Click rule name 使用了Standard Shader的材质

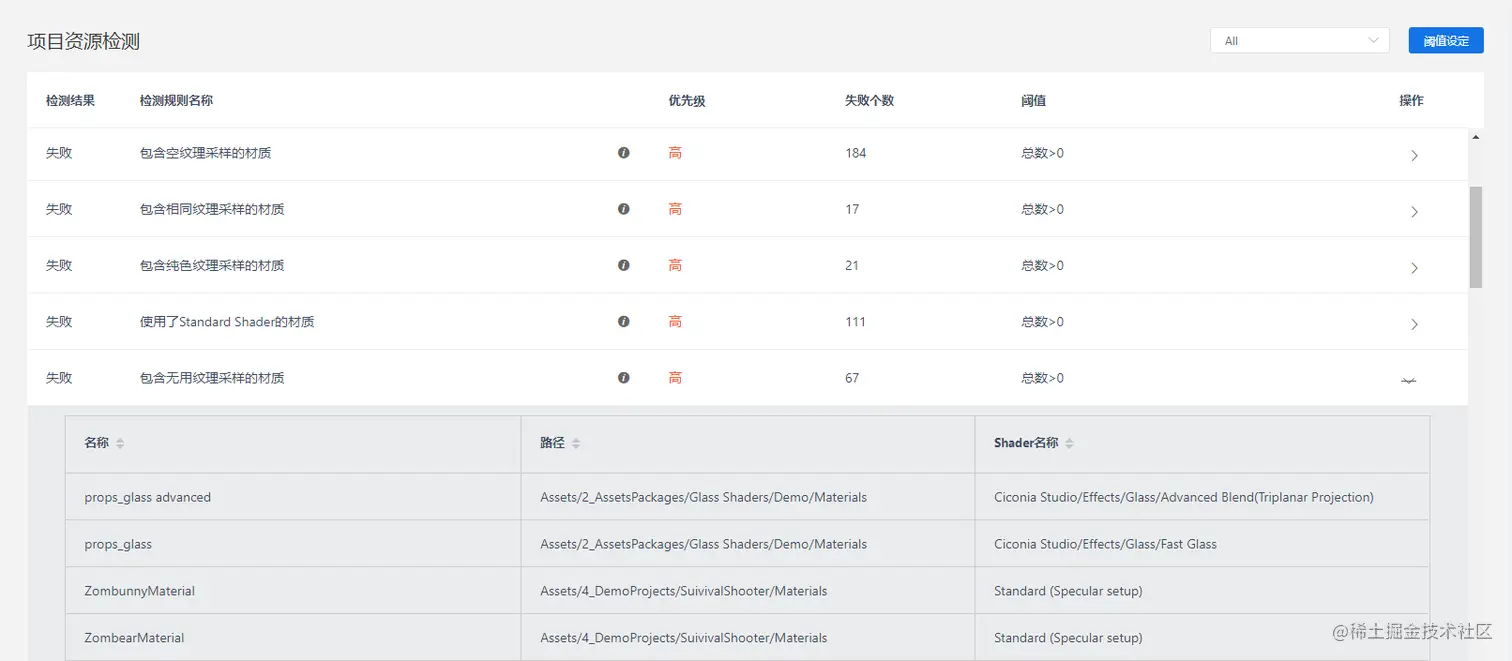tap(227, 322)
